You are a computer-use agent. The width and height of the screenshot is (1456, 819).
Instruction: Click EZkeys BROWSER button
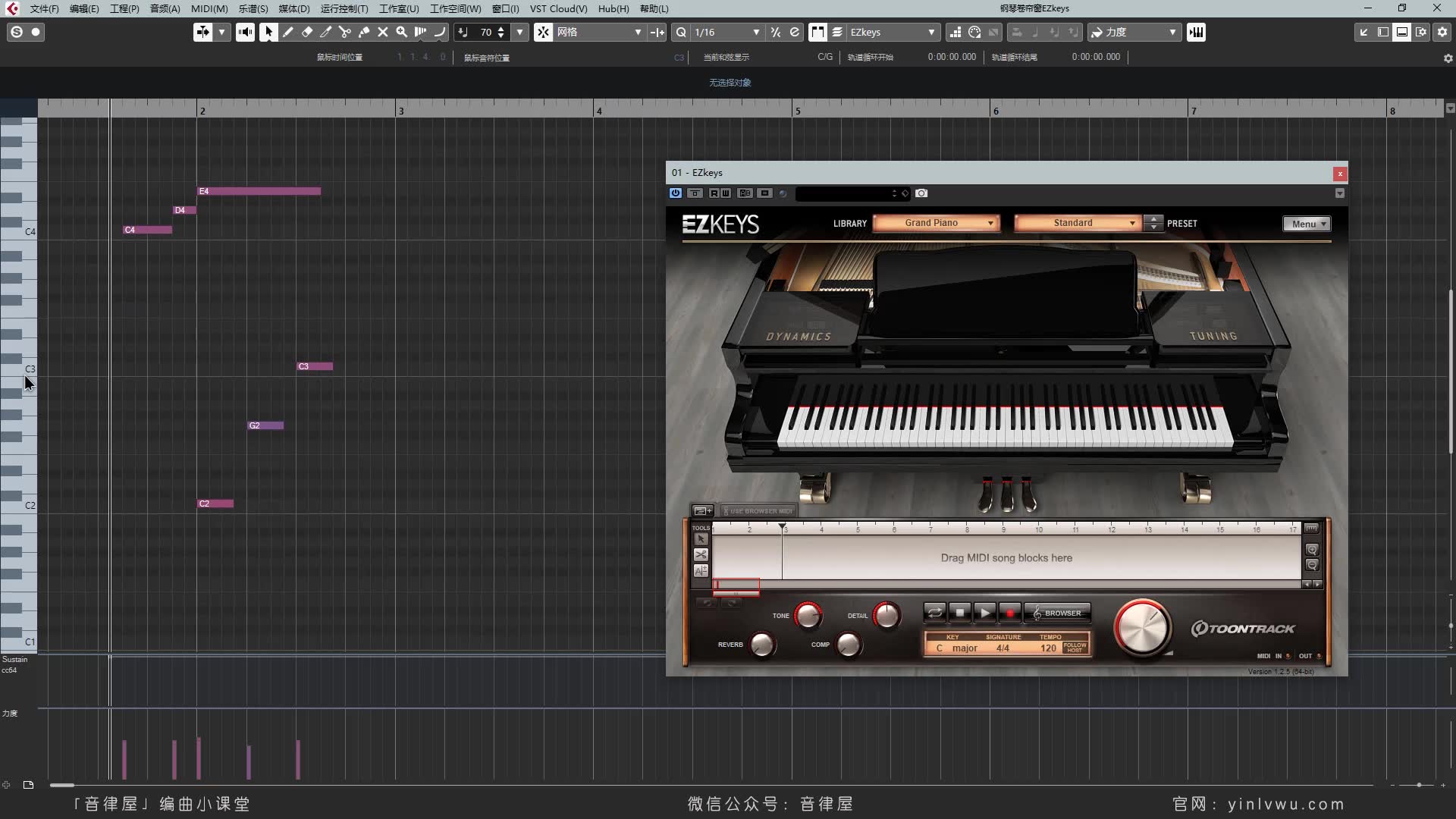point(1057,613)
